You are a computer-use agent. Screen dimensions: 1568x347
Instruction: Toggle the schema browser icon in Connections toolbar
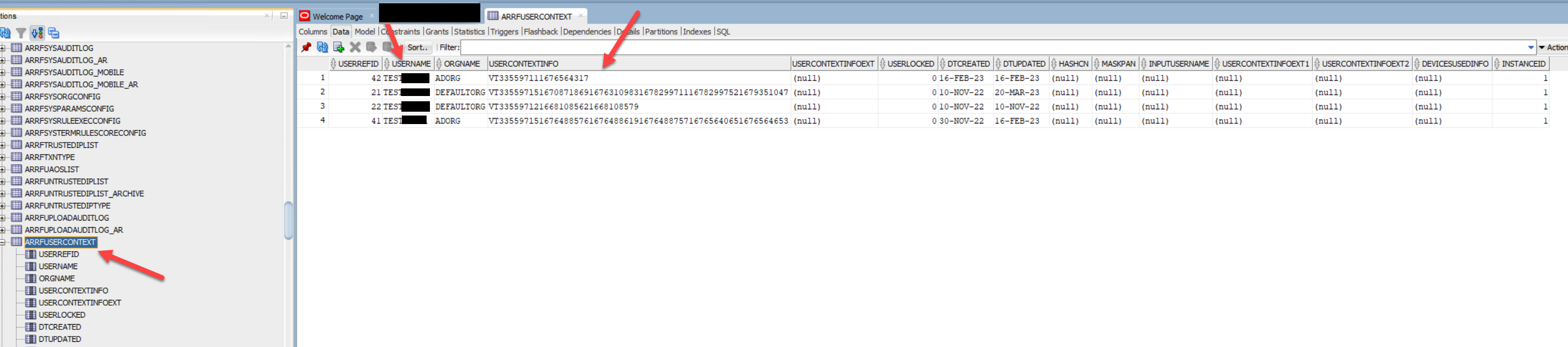pyautogui.click(x=37, y=33)
